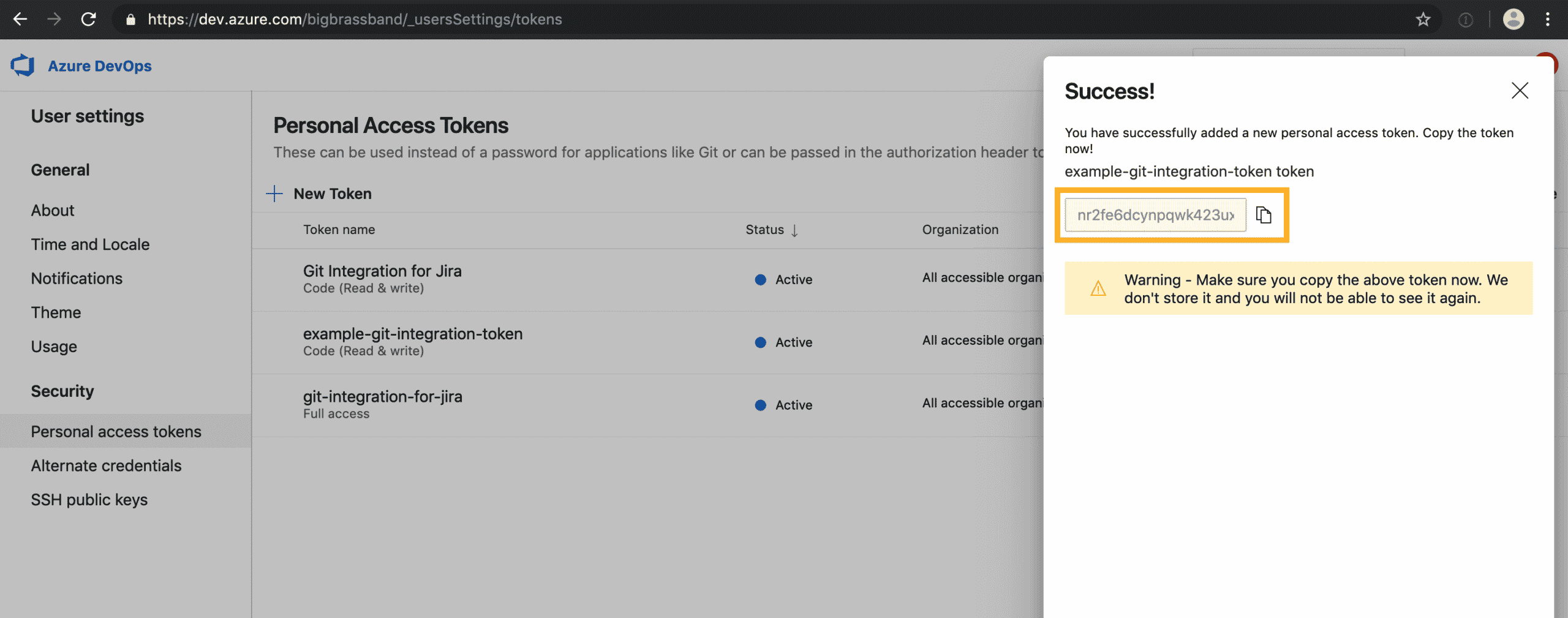
Task: Open Theme settings
Action: tap(56, 312)
